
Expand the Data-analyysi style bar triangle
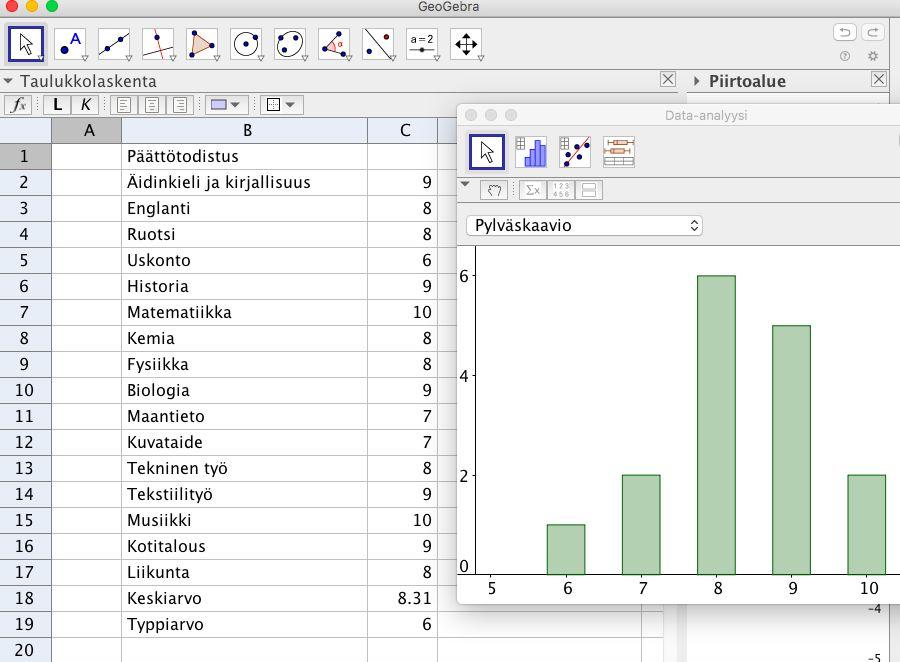(x=465, y=184)
